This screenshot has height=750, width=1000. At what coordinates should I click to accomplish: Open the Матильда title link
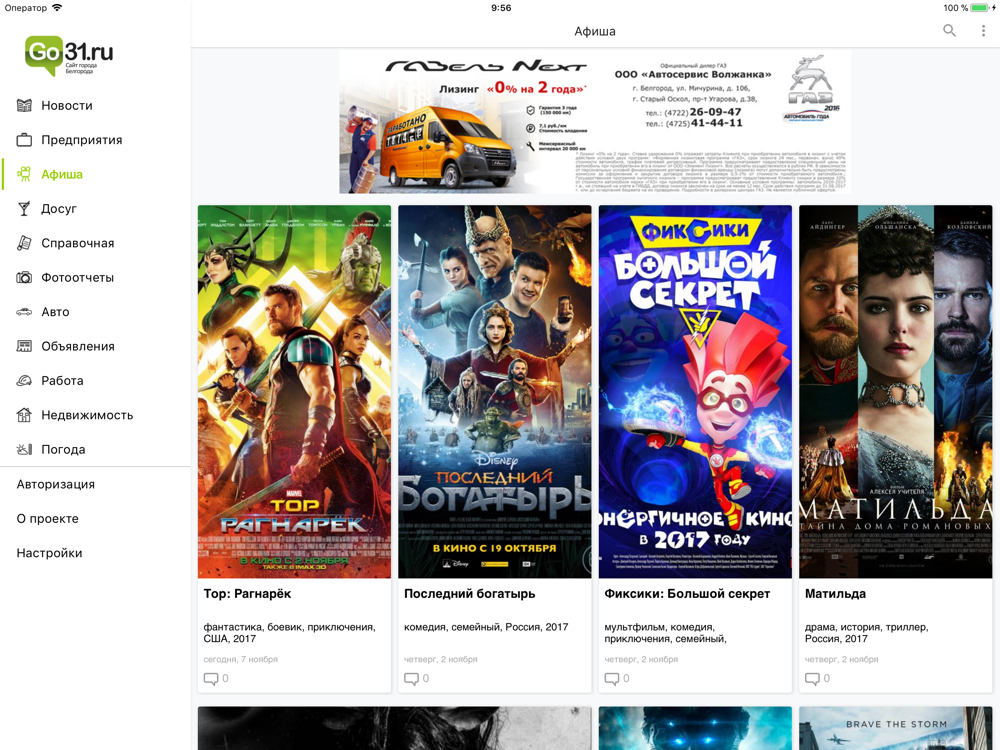tap(835, 594)
